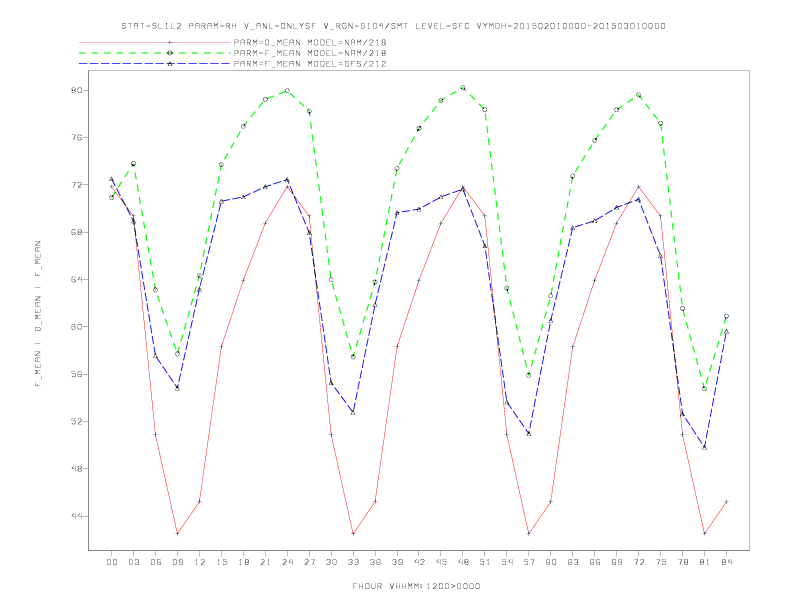Select legend entry PARM=O_MEAN MODEL=NAM/218
The height and width of the screenshot is (612, 792).
[x=310, y=42]
